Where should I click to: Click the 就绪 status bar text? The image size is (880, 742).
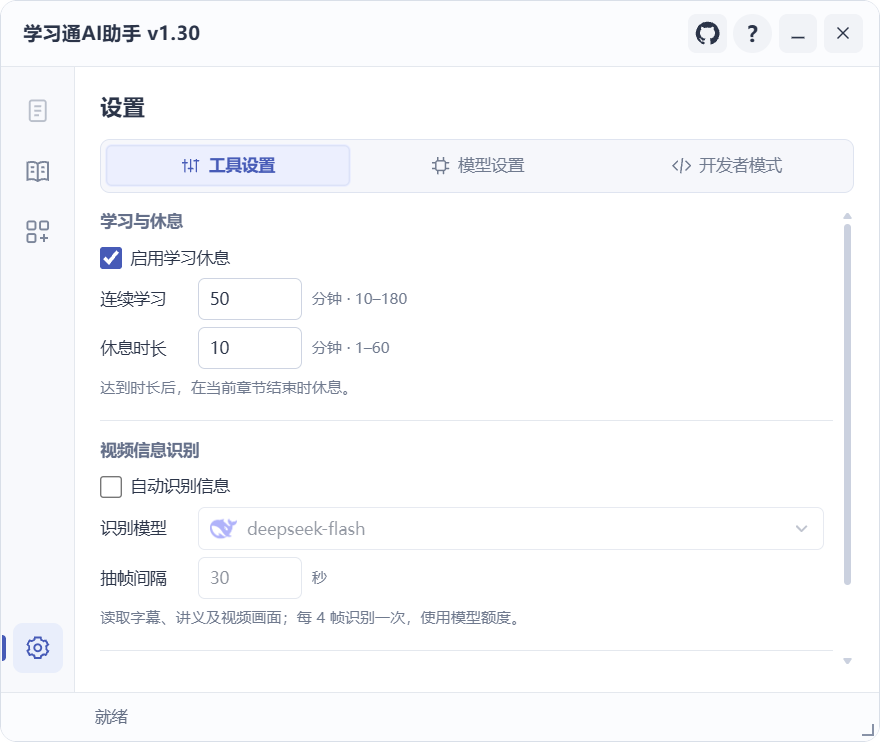(x=111, y=717)
